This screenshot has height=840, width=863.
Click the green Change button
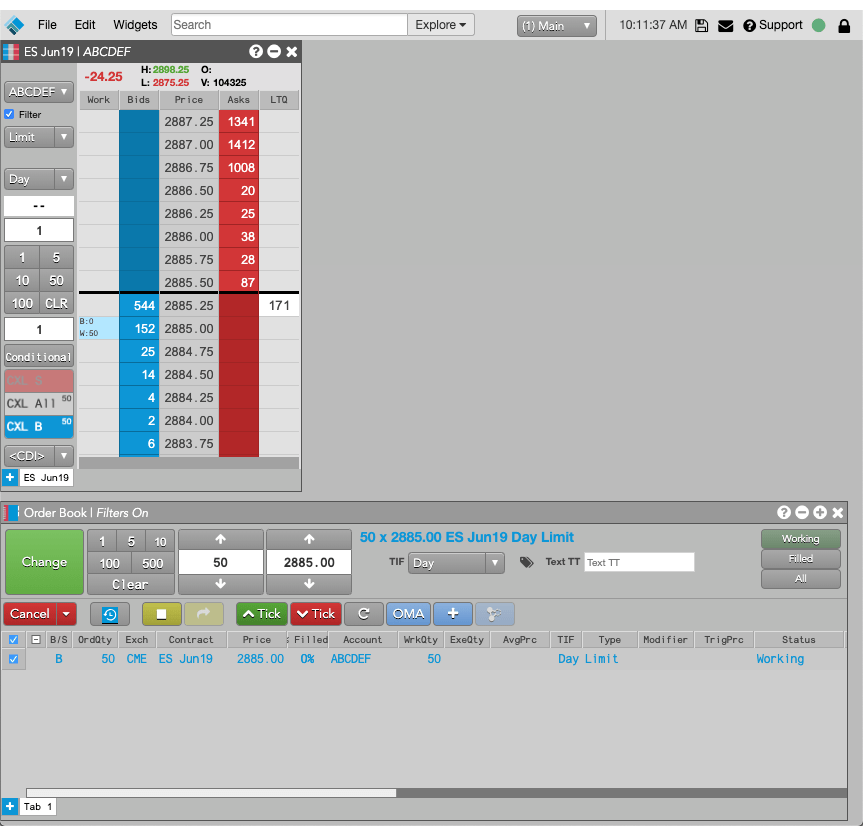(44, 561)
